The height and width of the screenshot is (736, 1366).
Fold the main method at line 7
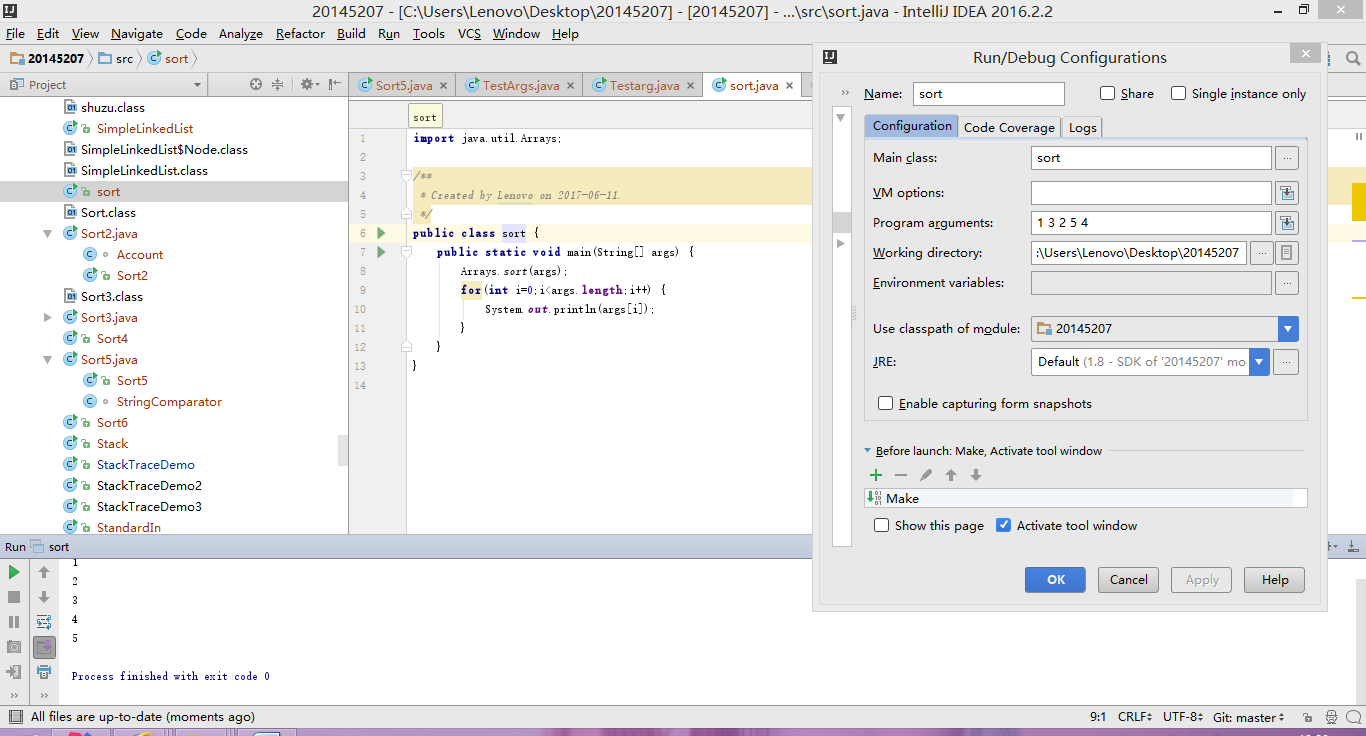[x=406, y=252]
